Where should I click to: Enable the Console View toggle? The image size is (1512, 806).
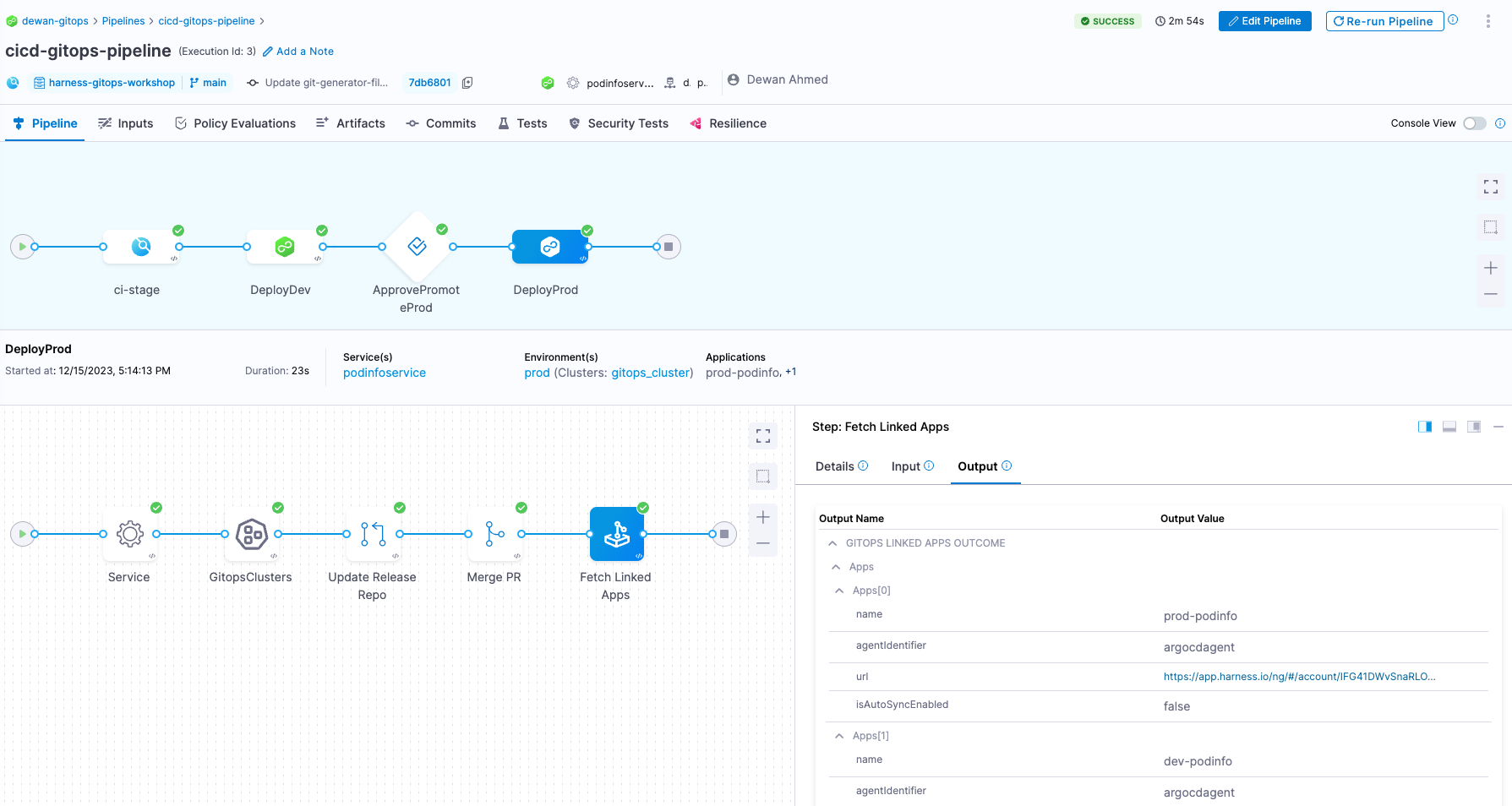[1474, 123]
